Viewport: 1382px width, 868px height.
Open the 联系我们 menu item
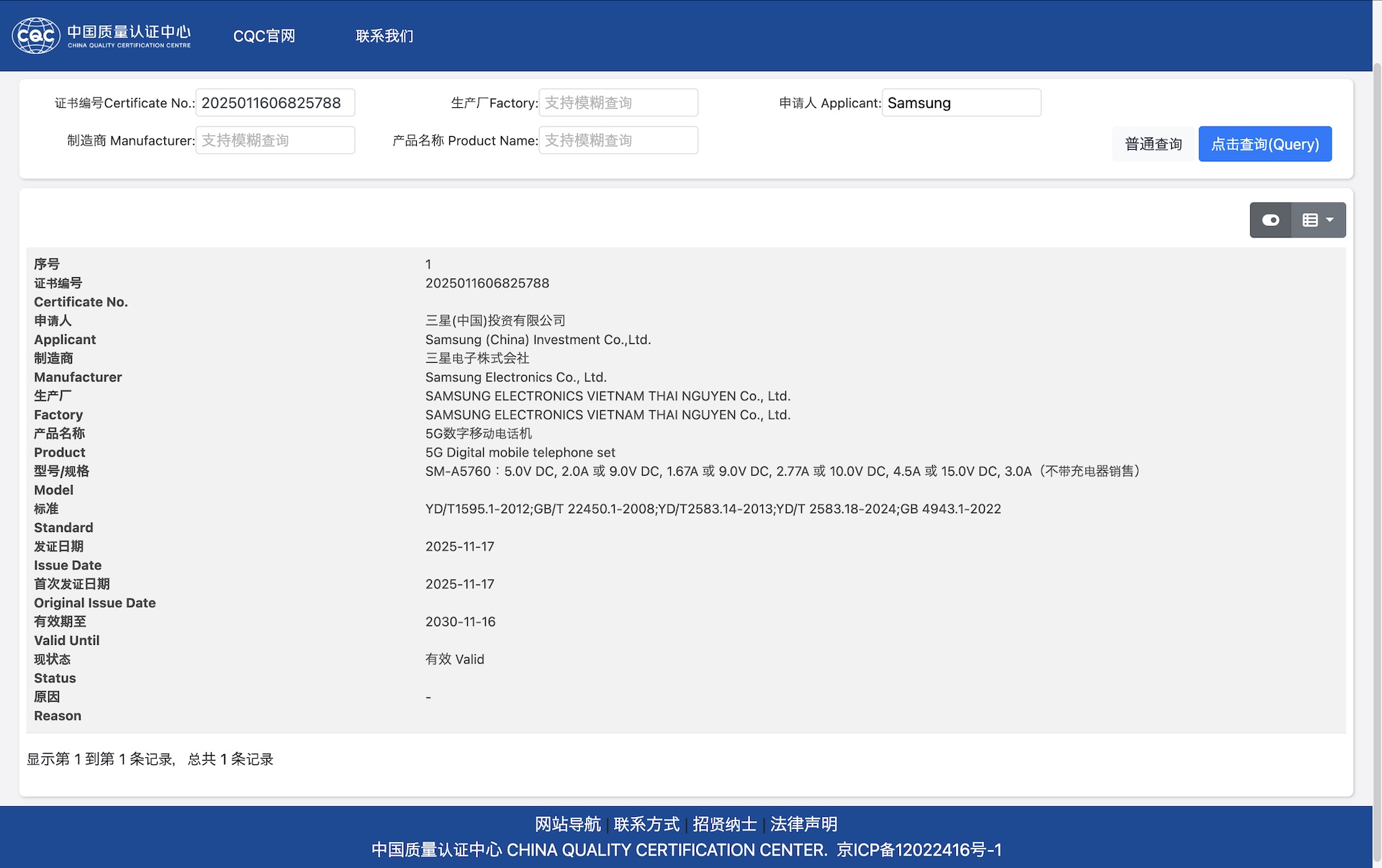[x=384, y=36]
